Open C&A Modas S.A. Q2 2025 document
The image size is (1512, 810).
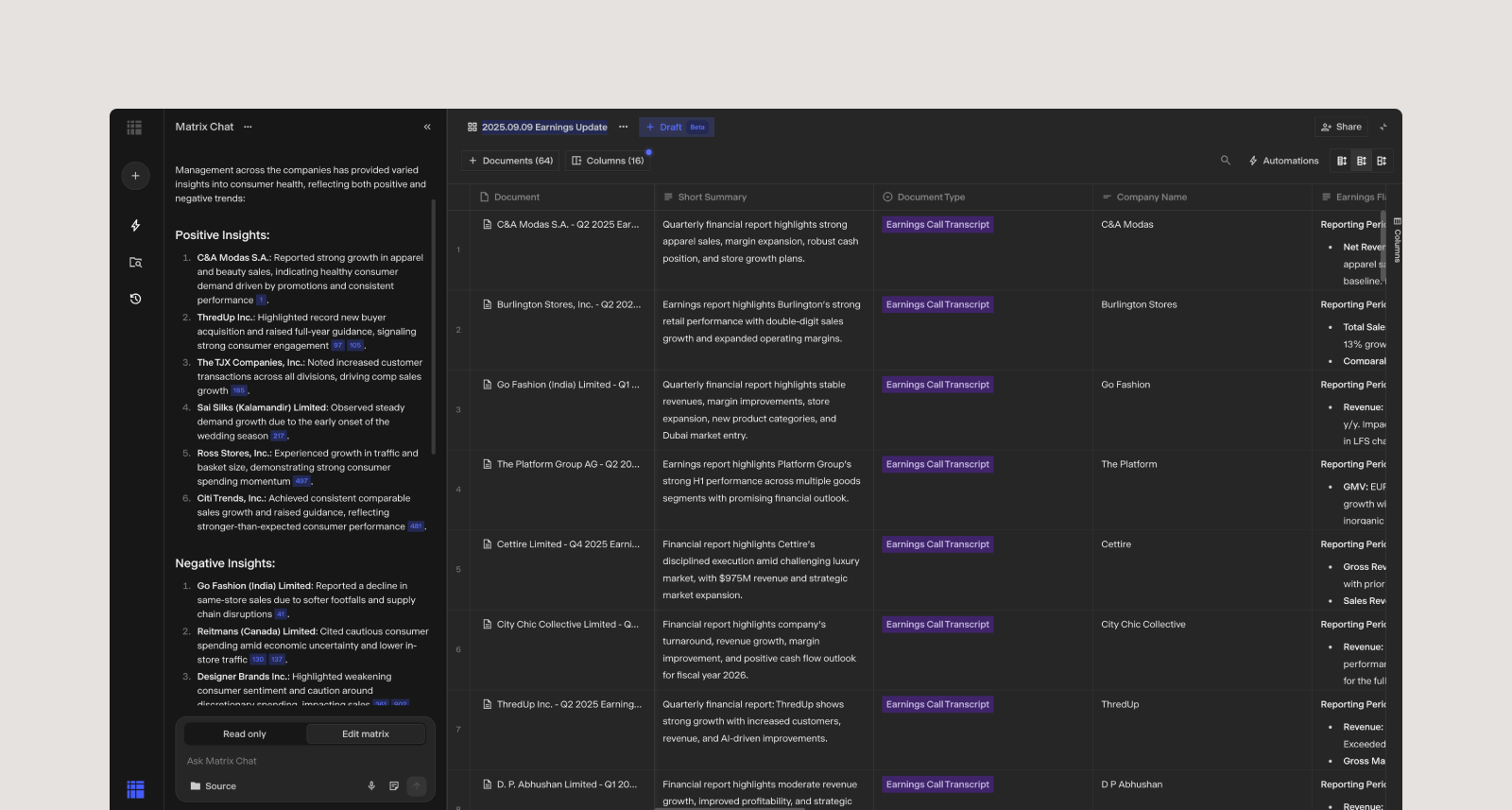point(561,225)
